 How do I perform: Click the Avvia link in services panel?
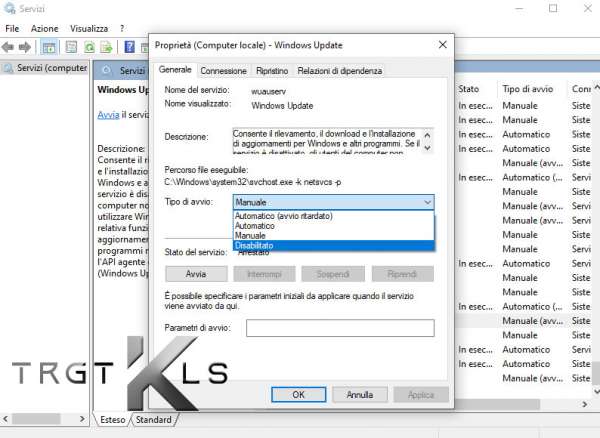[108, 115]
